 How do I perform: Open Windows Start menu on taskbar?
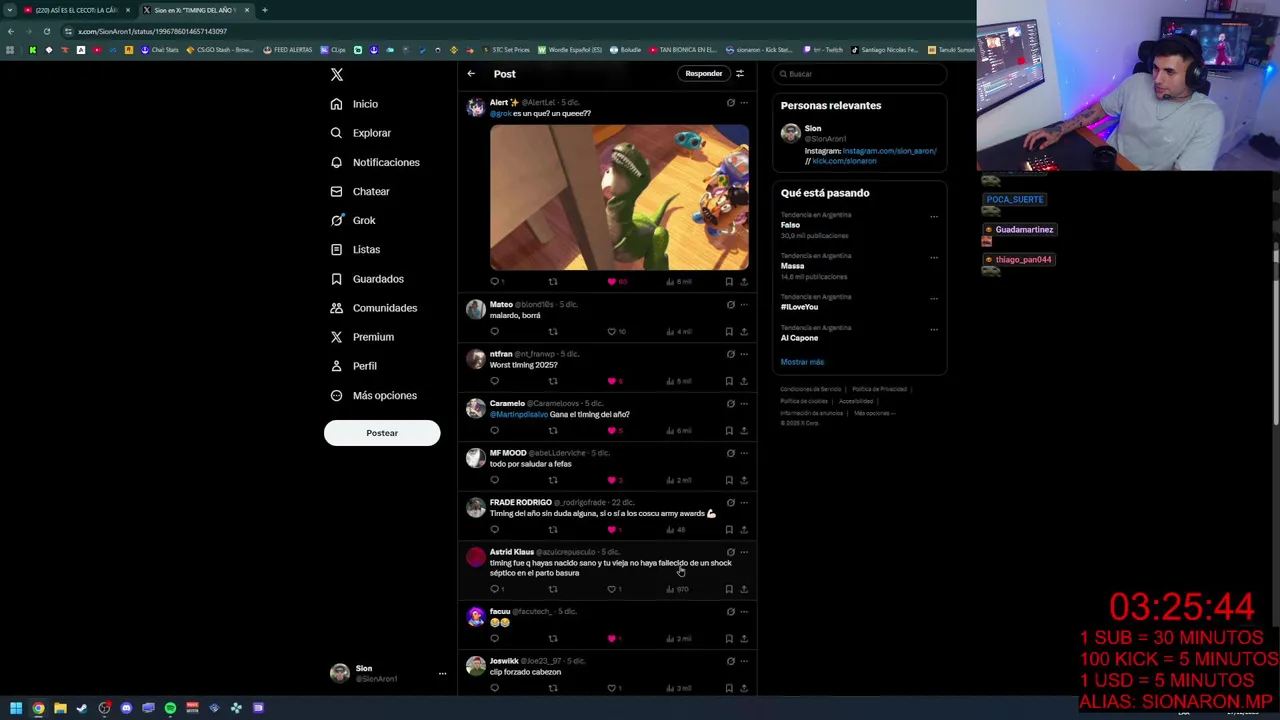[16, 708]
